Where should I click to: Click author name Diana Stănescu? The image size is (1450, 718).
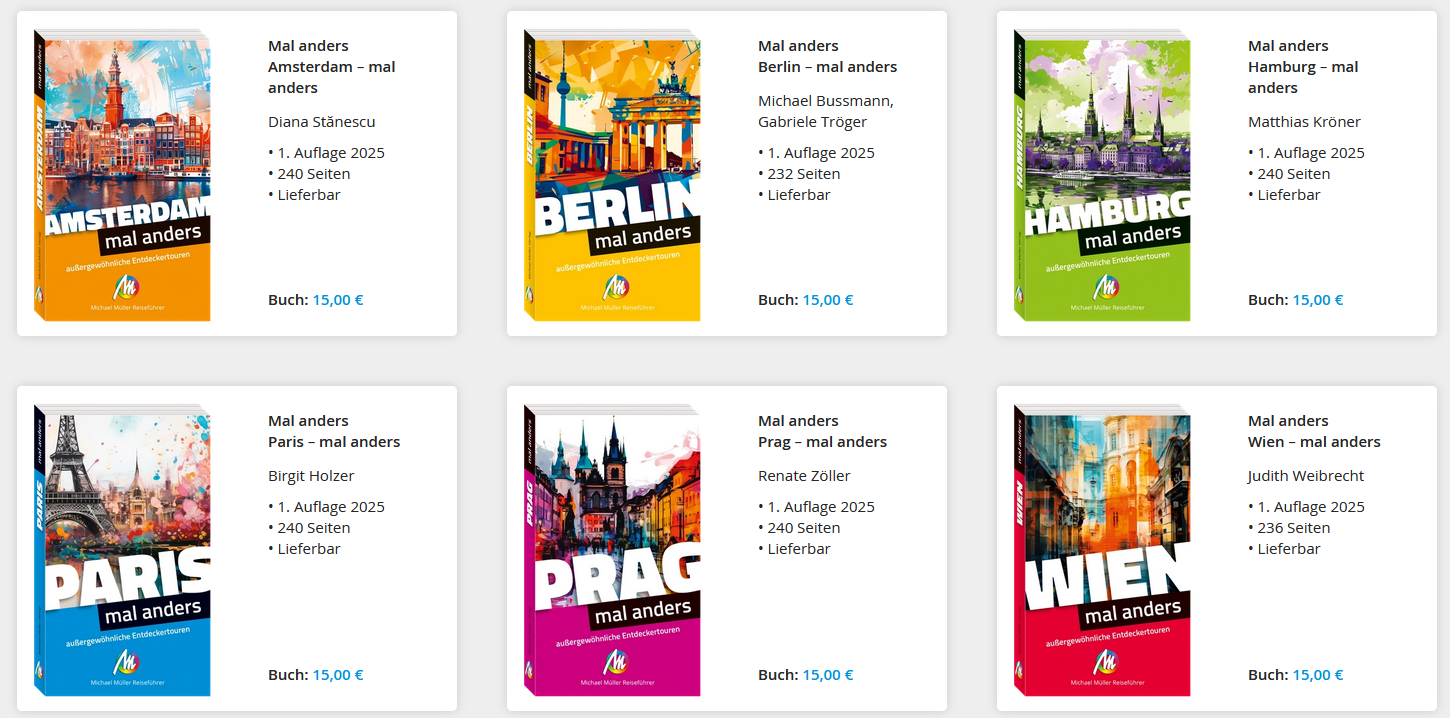(x=322, y=122)
